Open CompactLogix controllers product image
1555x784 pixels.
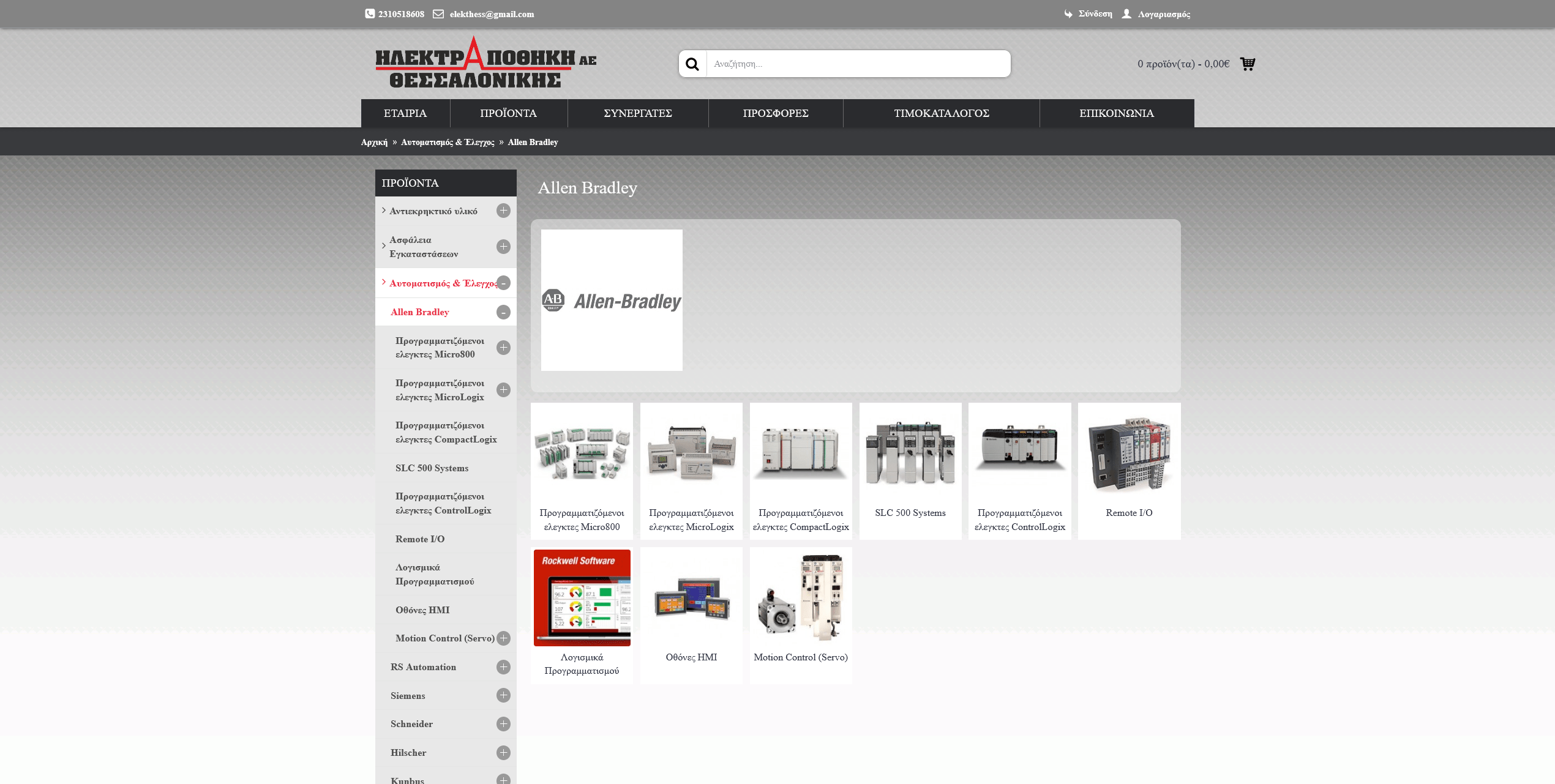coord(801,454)
